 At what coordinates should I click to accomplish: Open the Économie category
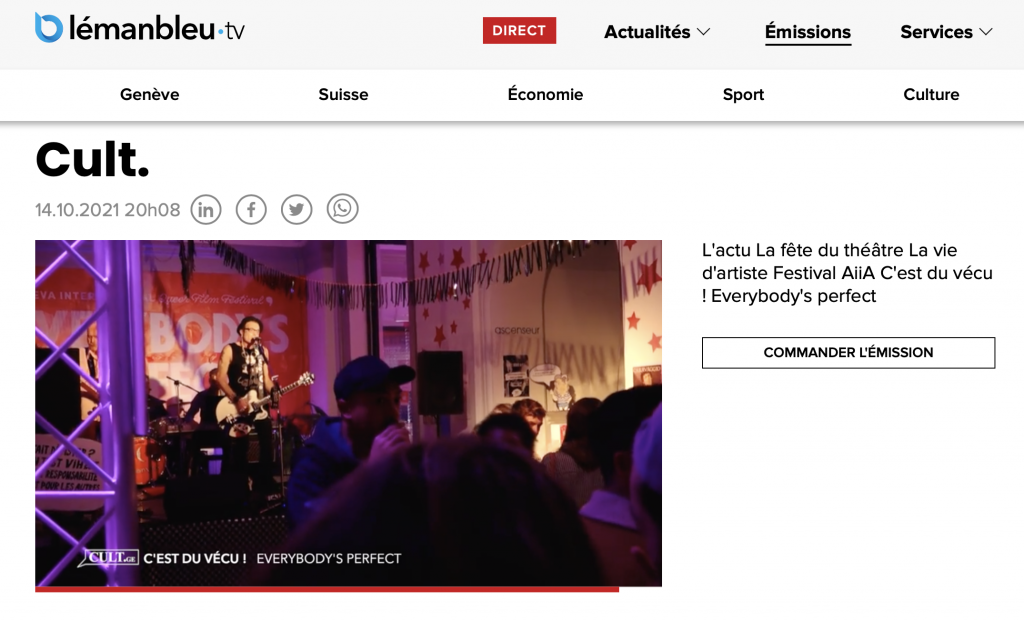click(545, 95)
